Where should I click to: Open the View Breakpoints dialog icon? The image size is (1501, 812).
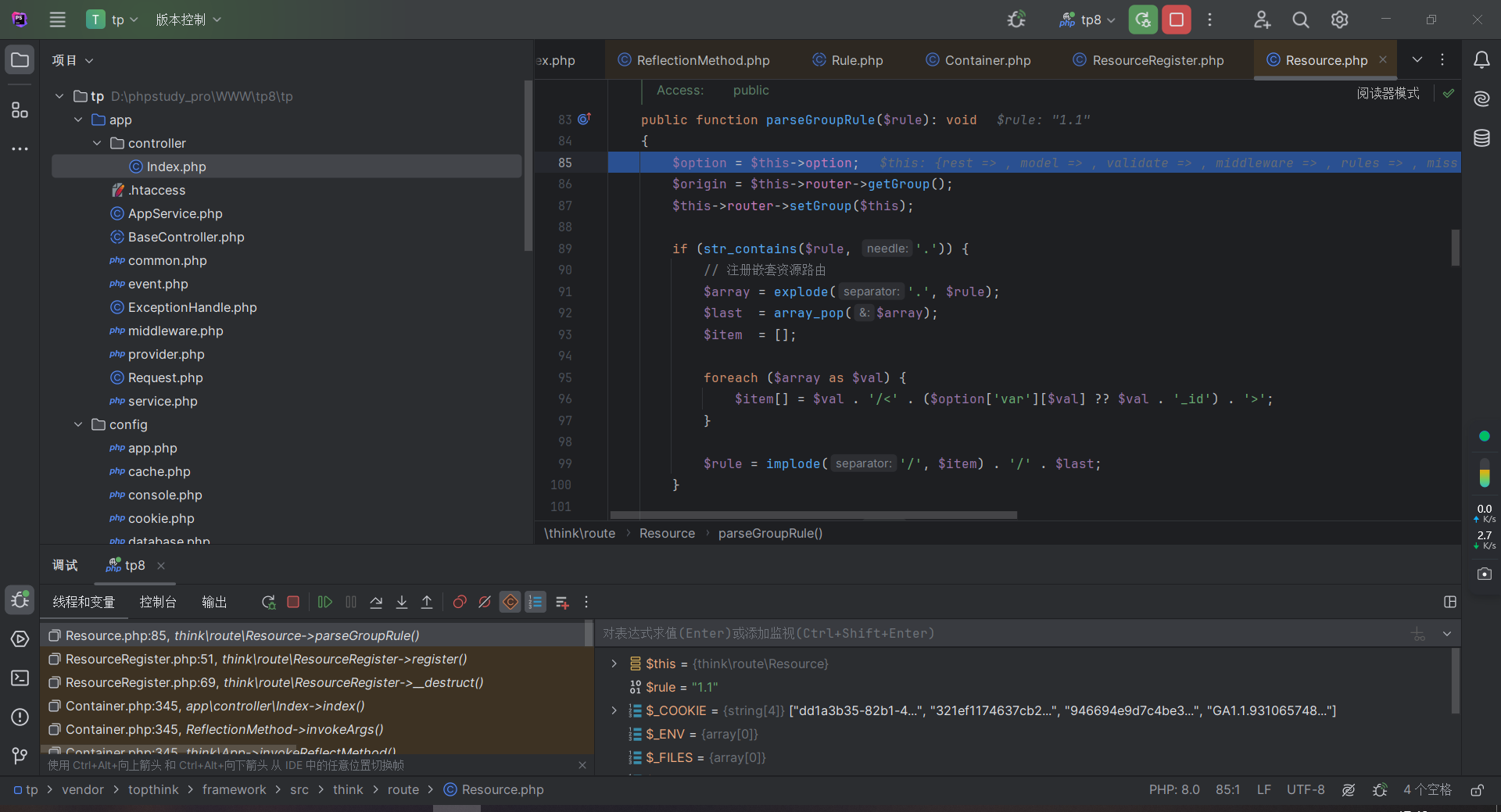point(460,602)
